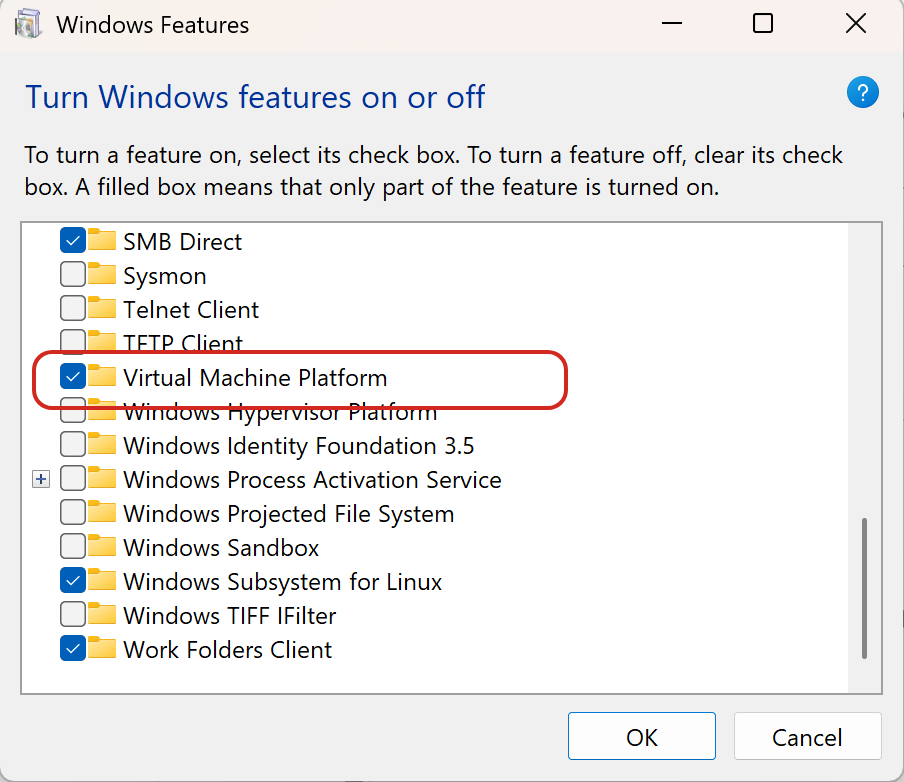Click the Cancel button
The height and width of the screenshot is (782, 904).
click(807, 737)
